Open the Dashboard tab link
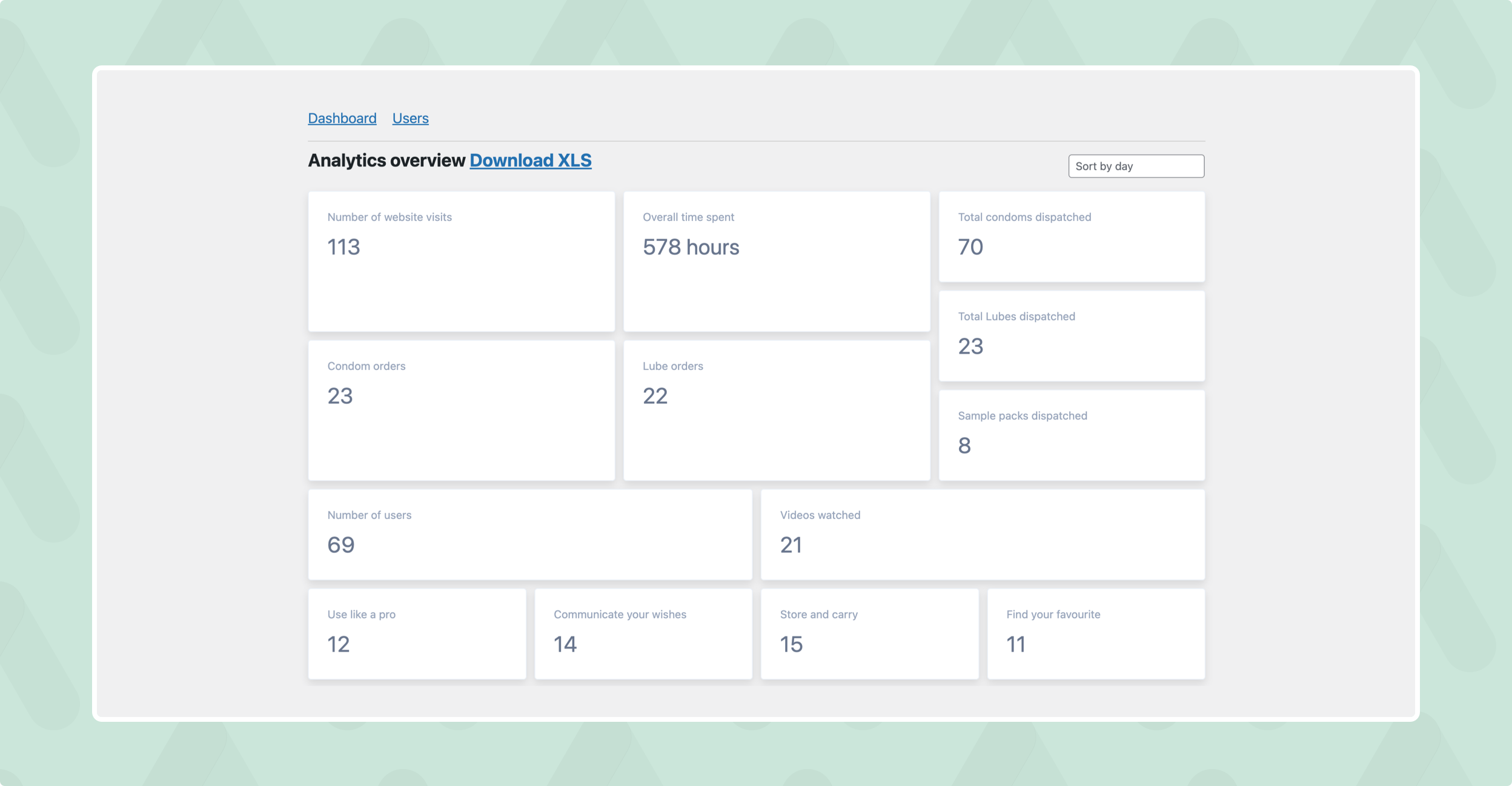Image resolution: width=1512 pixels, height=786 pixels. point(342,118)
